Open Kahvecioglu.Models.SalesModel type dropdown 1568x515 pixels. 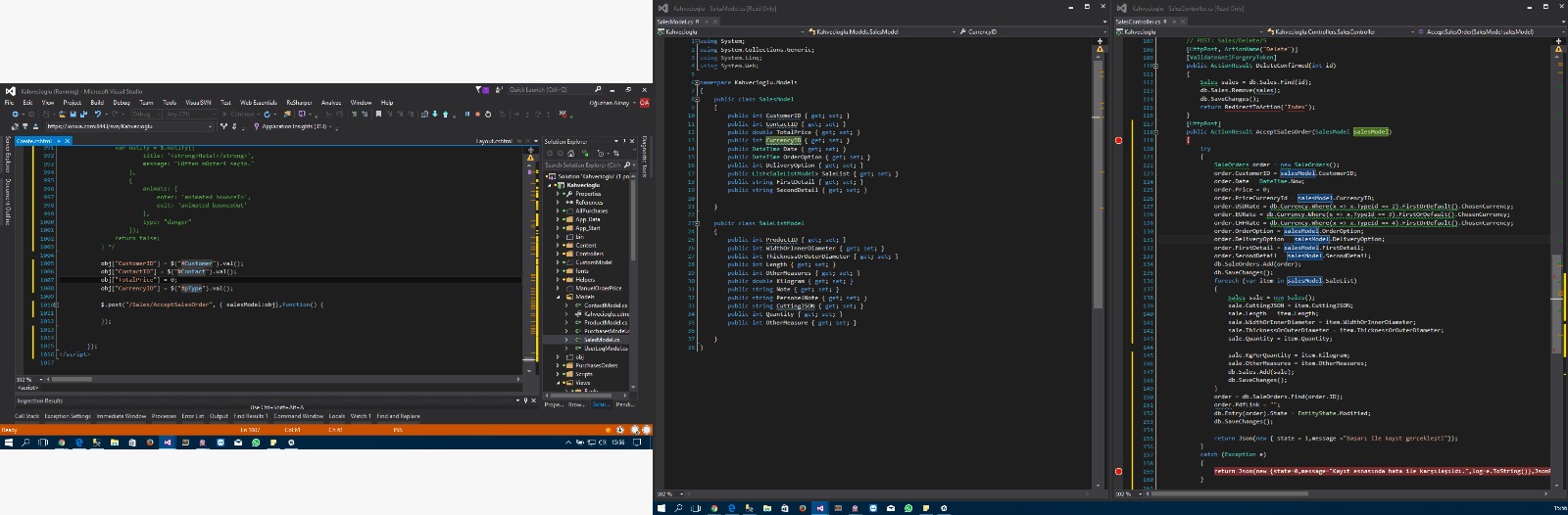click(881, 31)
